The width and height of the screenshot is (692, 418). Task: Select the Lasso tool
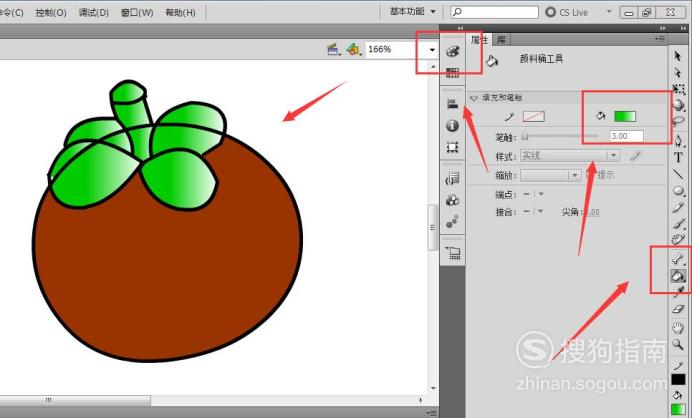(x=679, y=121)
